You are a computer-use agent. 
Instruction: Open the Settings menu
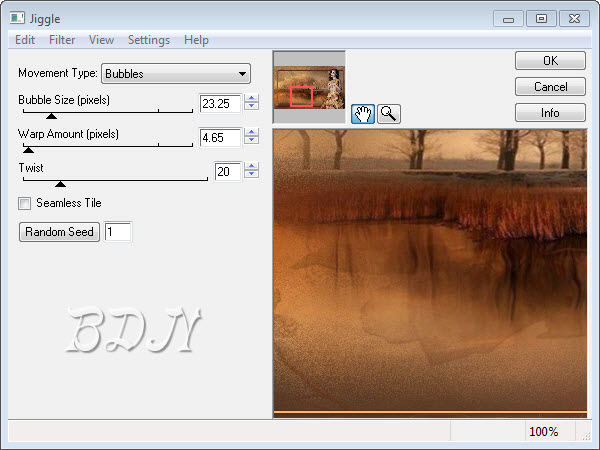pos(149,40)
